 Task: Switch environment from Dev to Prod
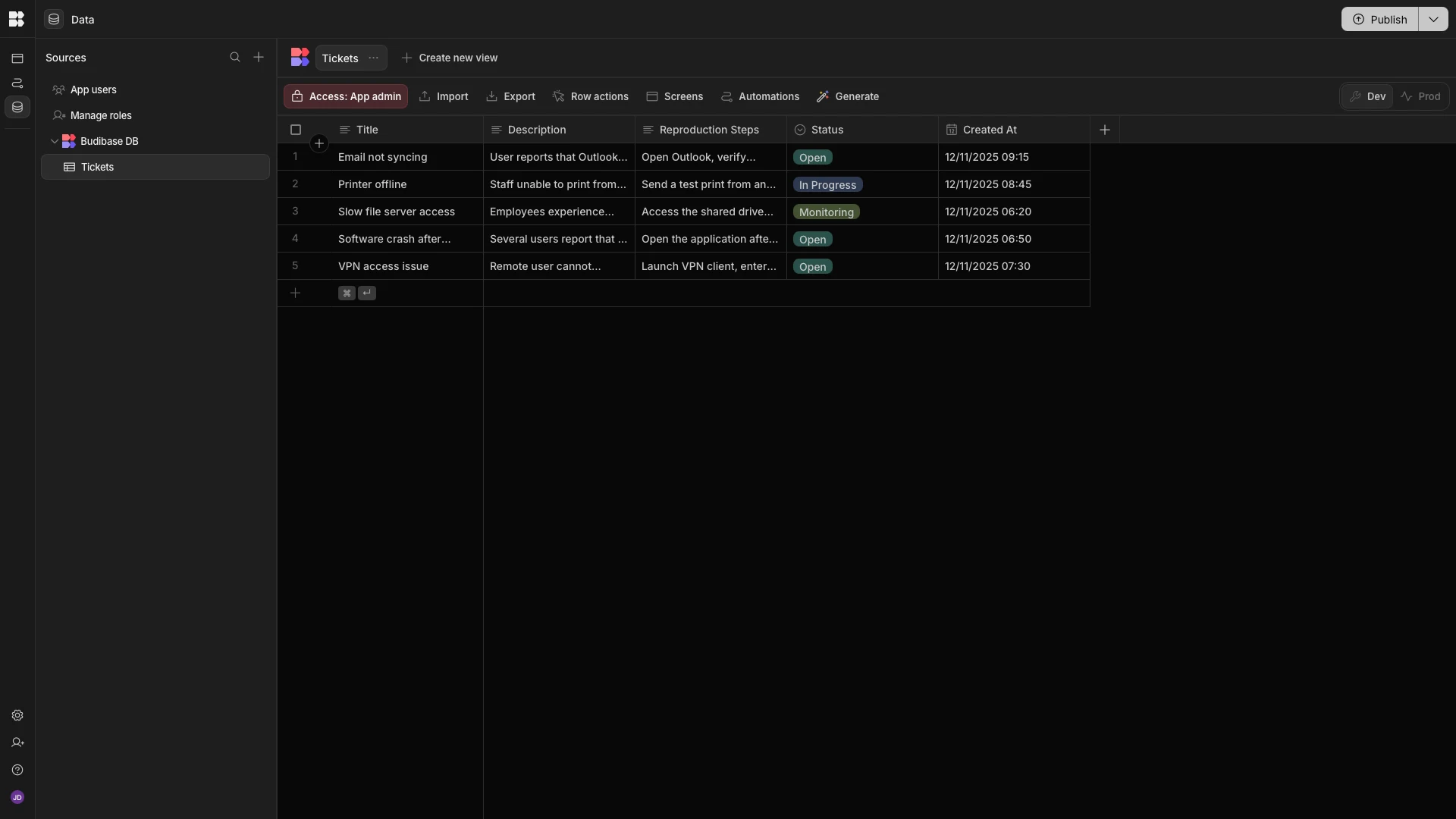pyautogui.click(x=1422, y=96)
